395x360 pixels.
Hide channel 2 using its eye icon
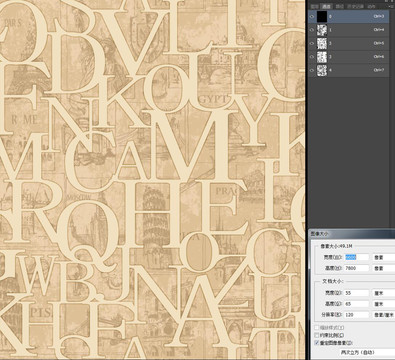[x=312, y=43]
